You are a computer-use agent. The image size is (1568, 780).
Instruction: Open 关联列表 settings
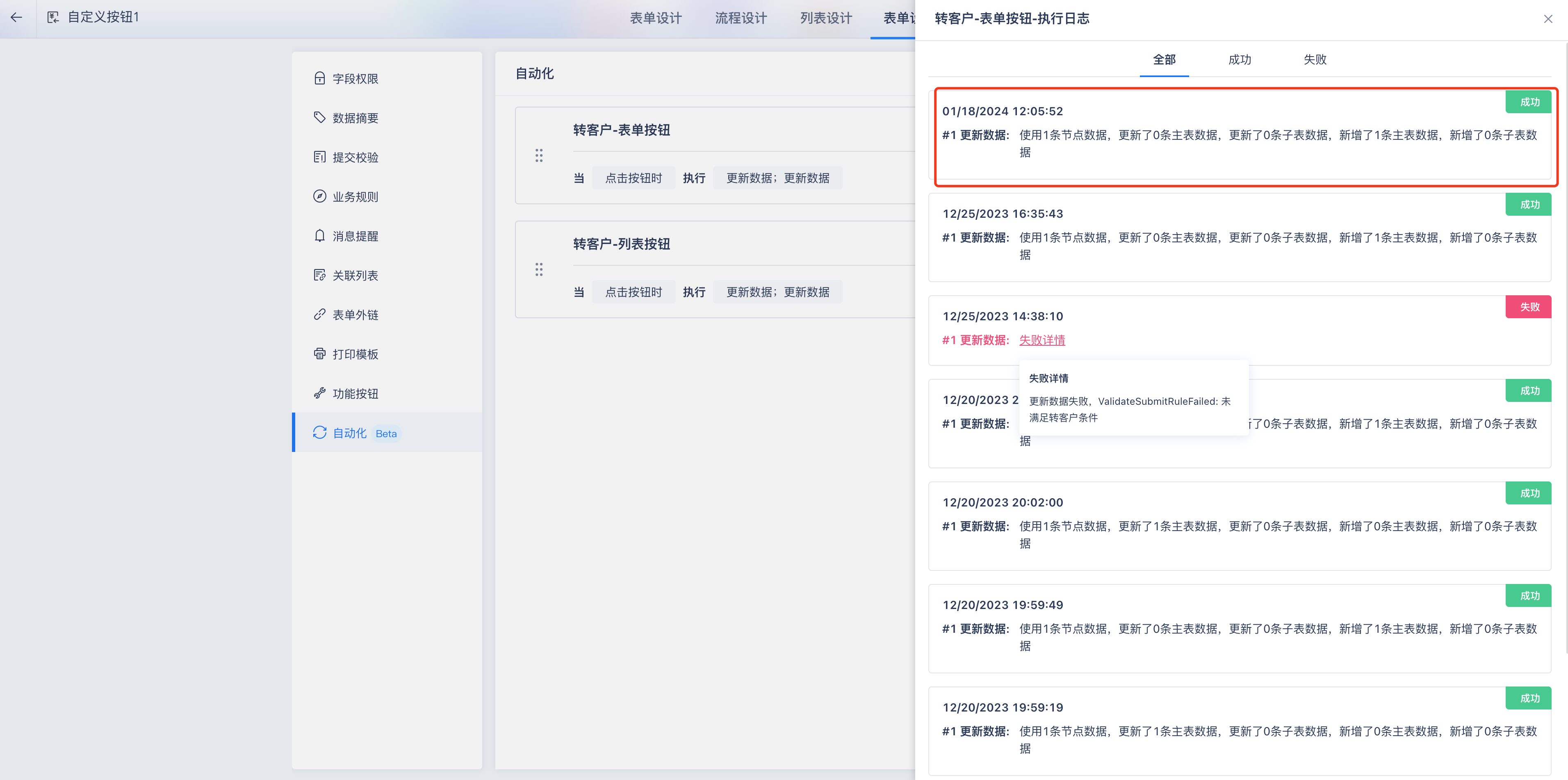(x=387, y=275)
